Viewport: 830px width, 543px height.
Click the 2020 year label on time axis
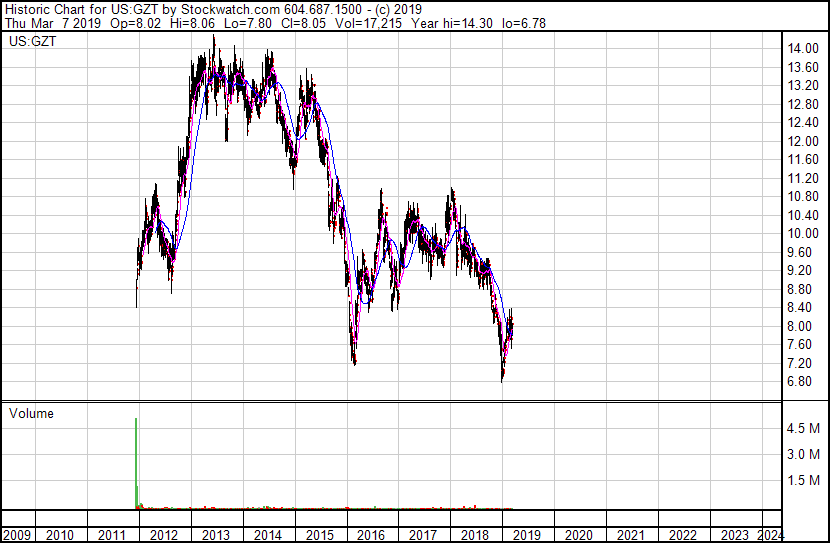point(579,535)
